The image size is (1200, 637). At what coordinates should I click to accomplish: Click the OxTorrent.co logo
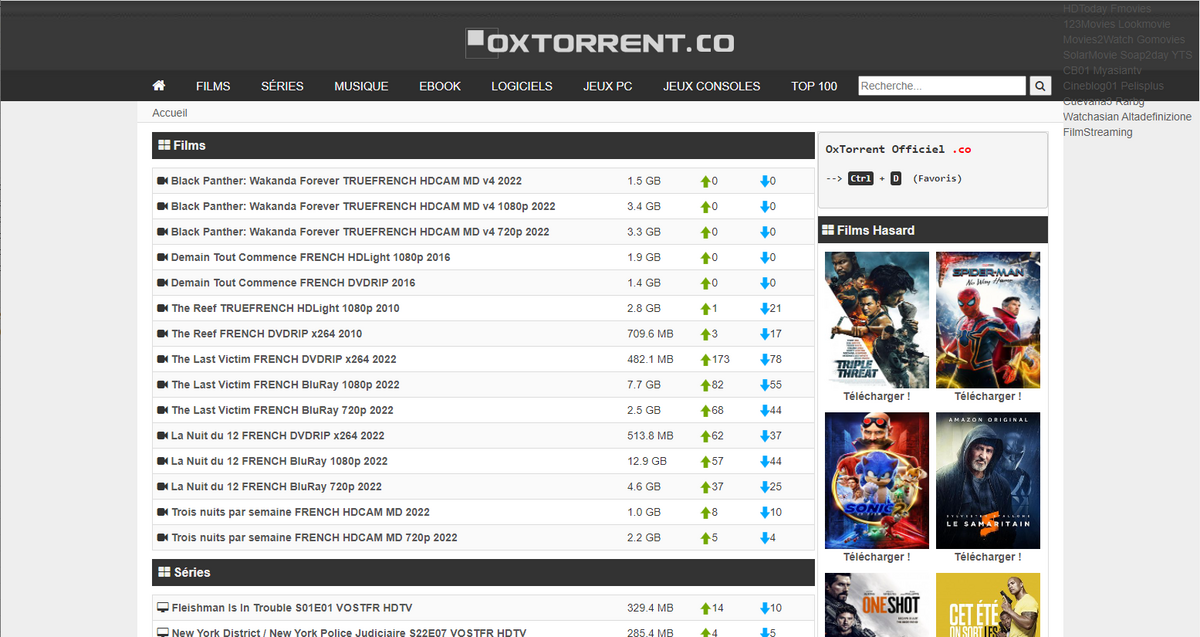[x=600, y=42]
